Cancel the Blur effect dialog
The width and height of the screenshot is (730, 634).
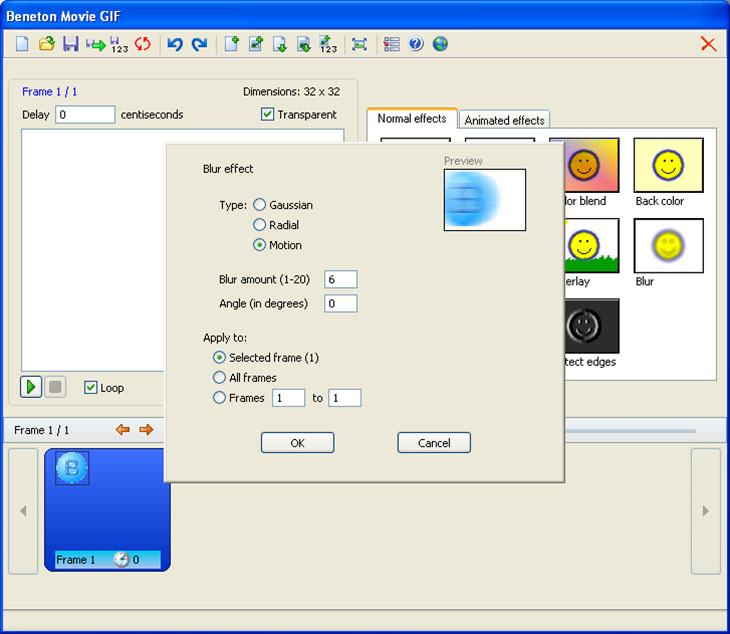tap(434, 443)
